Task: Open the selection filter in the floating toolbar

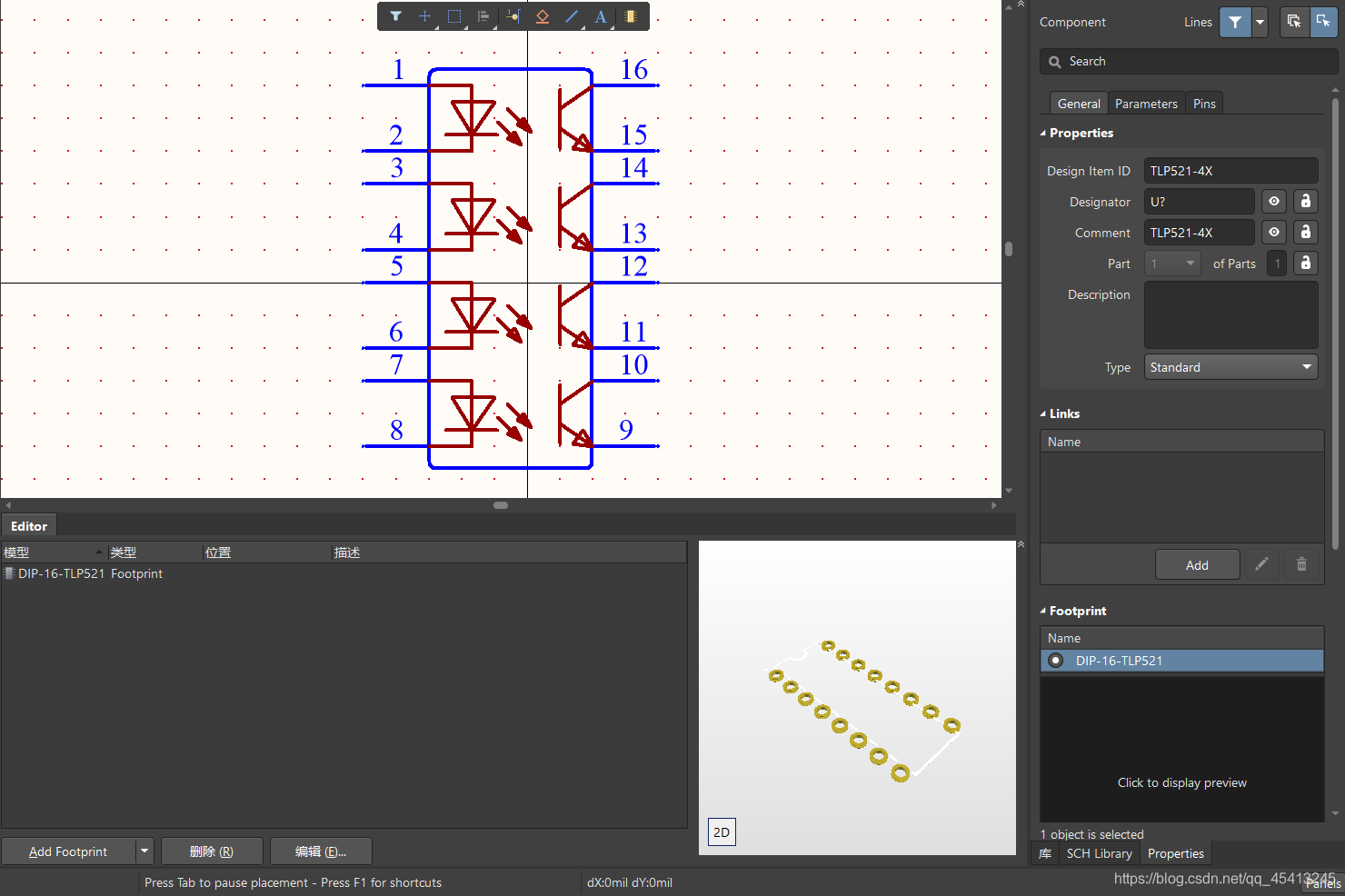Action: (x=396, y=16)
